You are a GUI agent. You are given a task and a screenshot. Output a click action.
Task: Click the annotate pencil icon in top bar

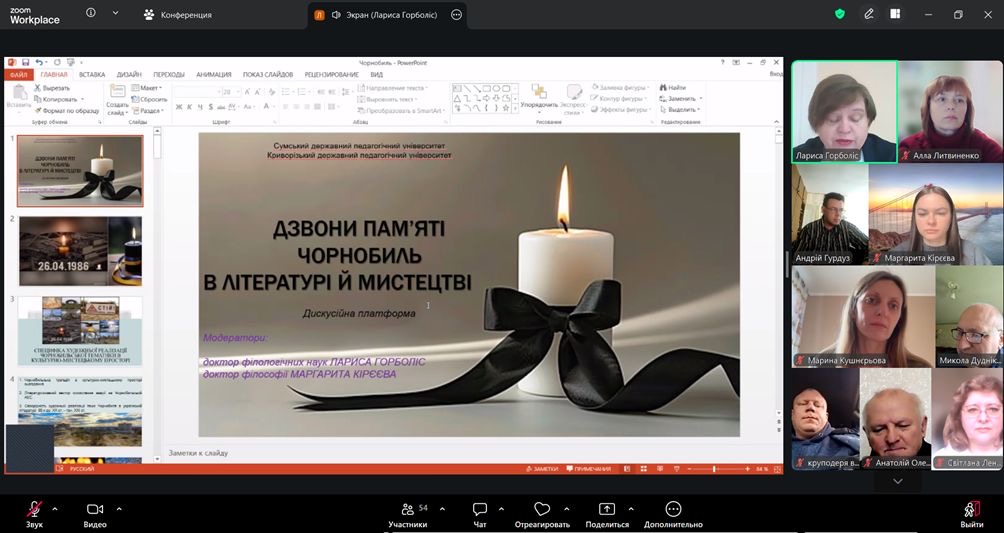869,14
